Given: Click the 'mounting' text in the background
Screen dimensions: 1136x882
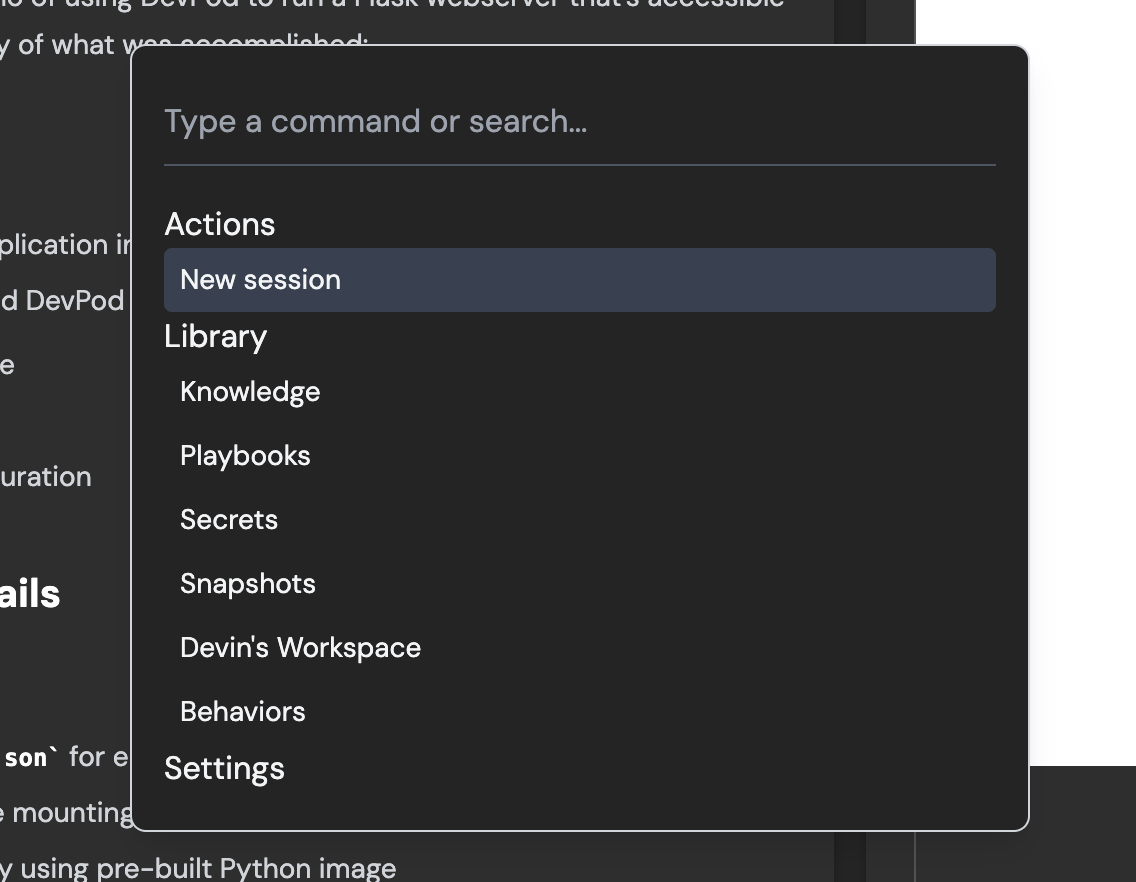Looking at the screenshot, I should coord(70,813).
